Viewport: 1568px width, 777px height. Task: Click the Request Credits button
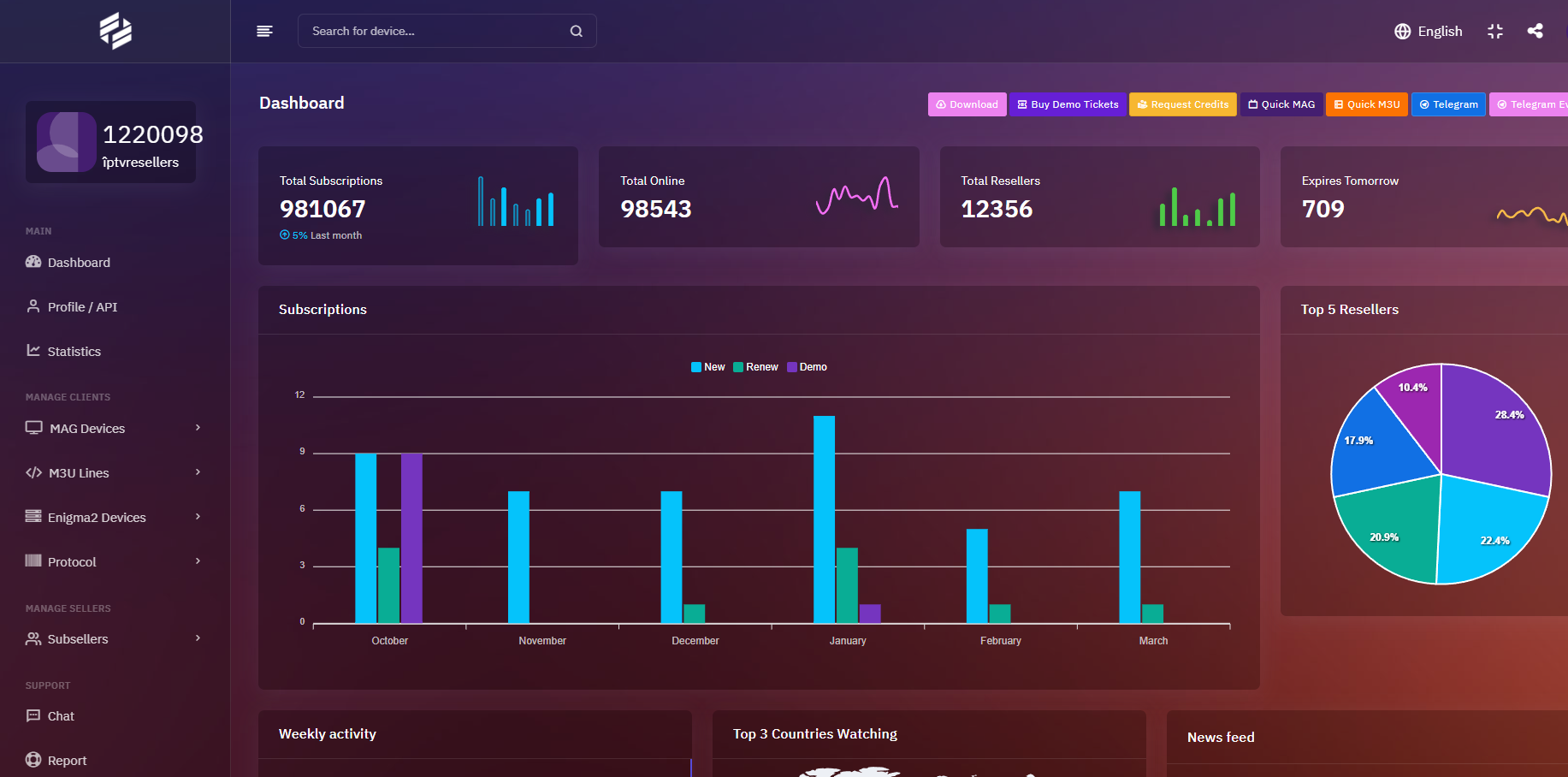pyautogui.click(x=1182, y=104)
